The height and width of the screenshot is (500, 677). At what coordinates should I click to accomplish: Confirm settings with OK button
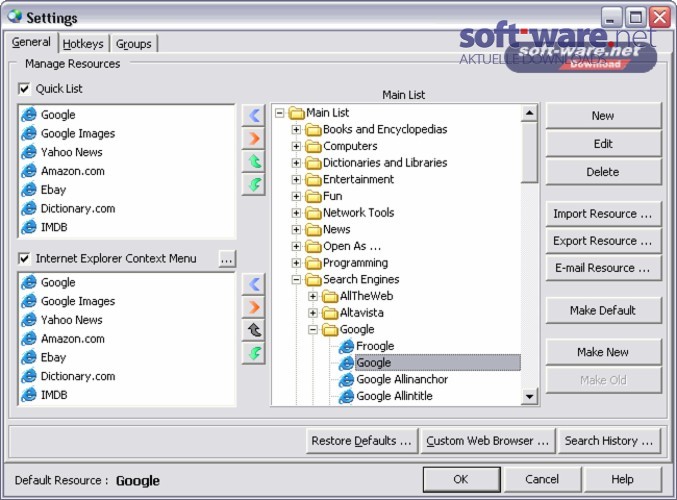461,479
